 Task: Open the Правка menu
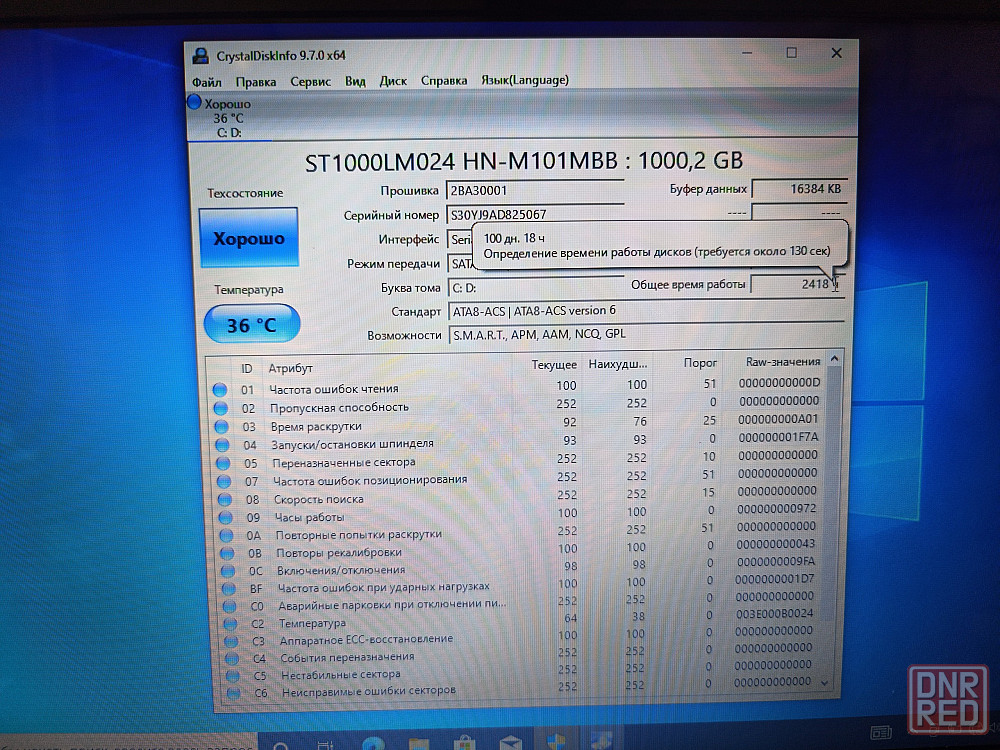point(256,82)
